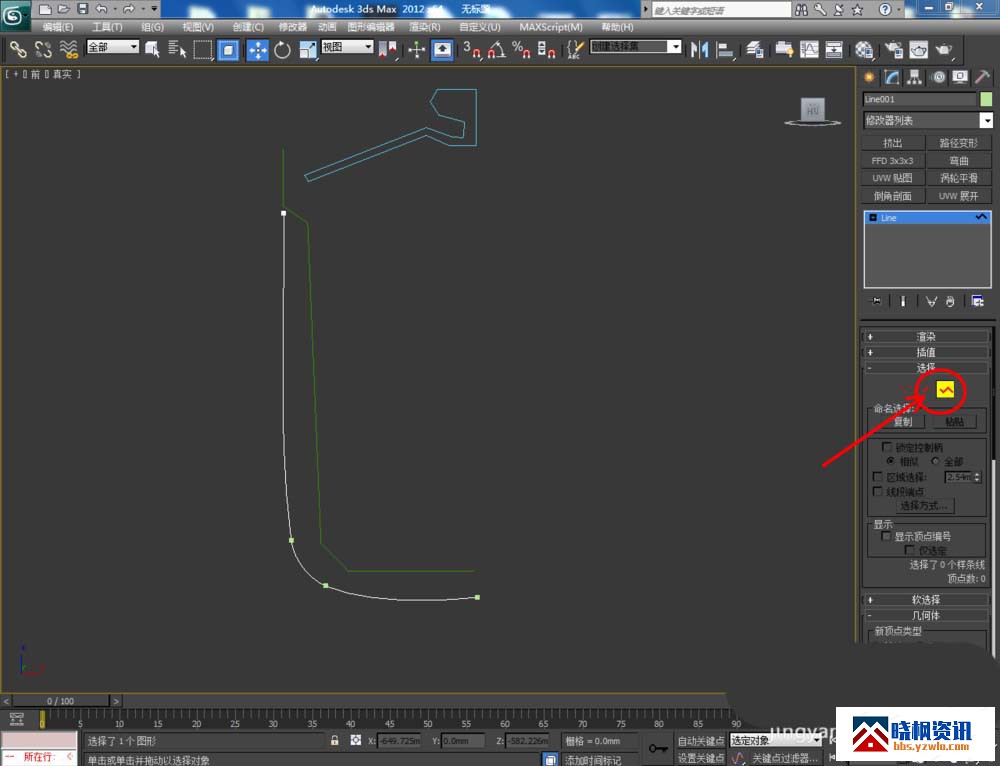Toggle the Angle Snap button

(497, 49)
